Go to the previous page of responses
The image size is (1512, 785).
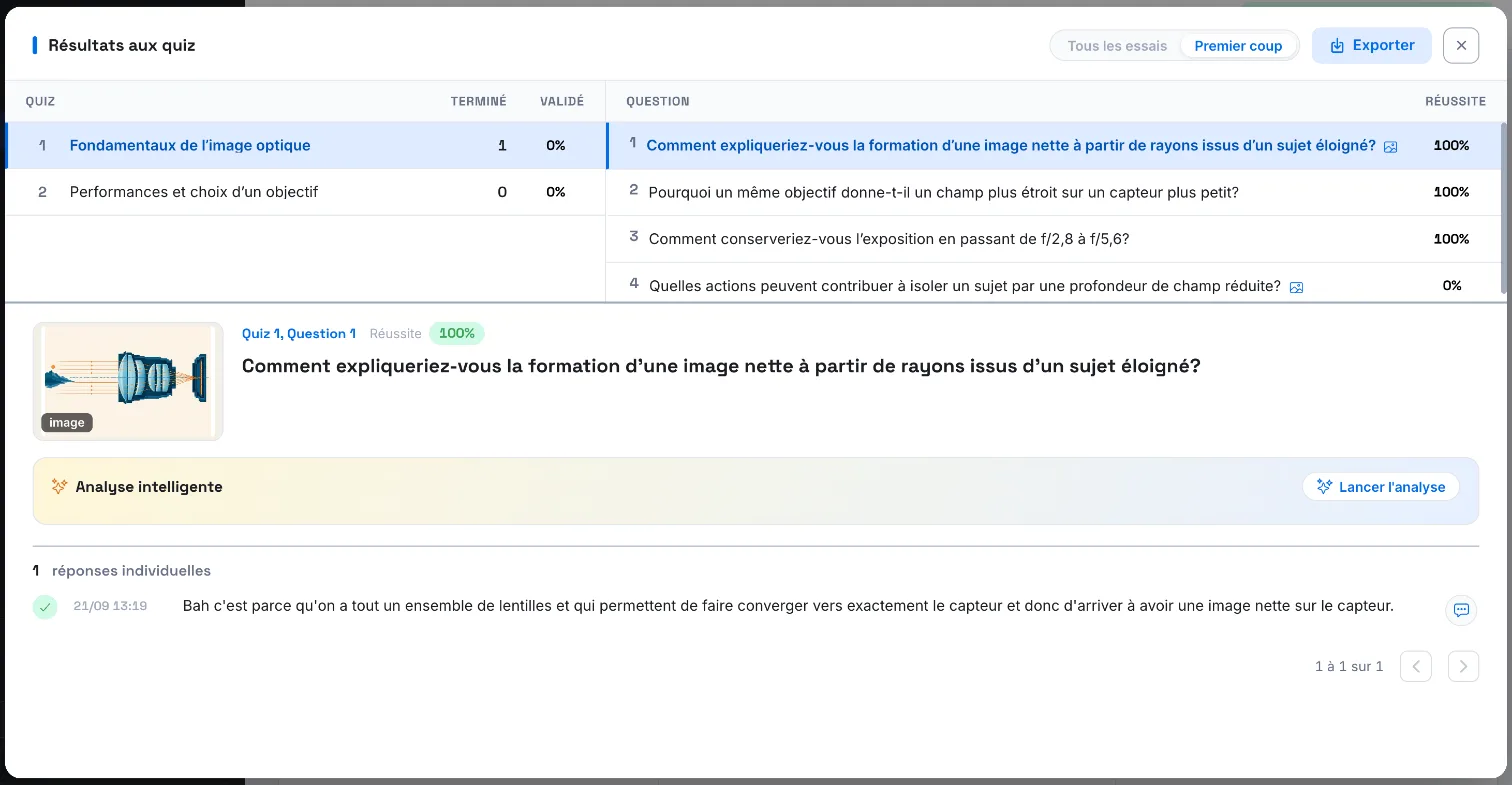(1416, 666)
